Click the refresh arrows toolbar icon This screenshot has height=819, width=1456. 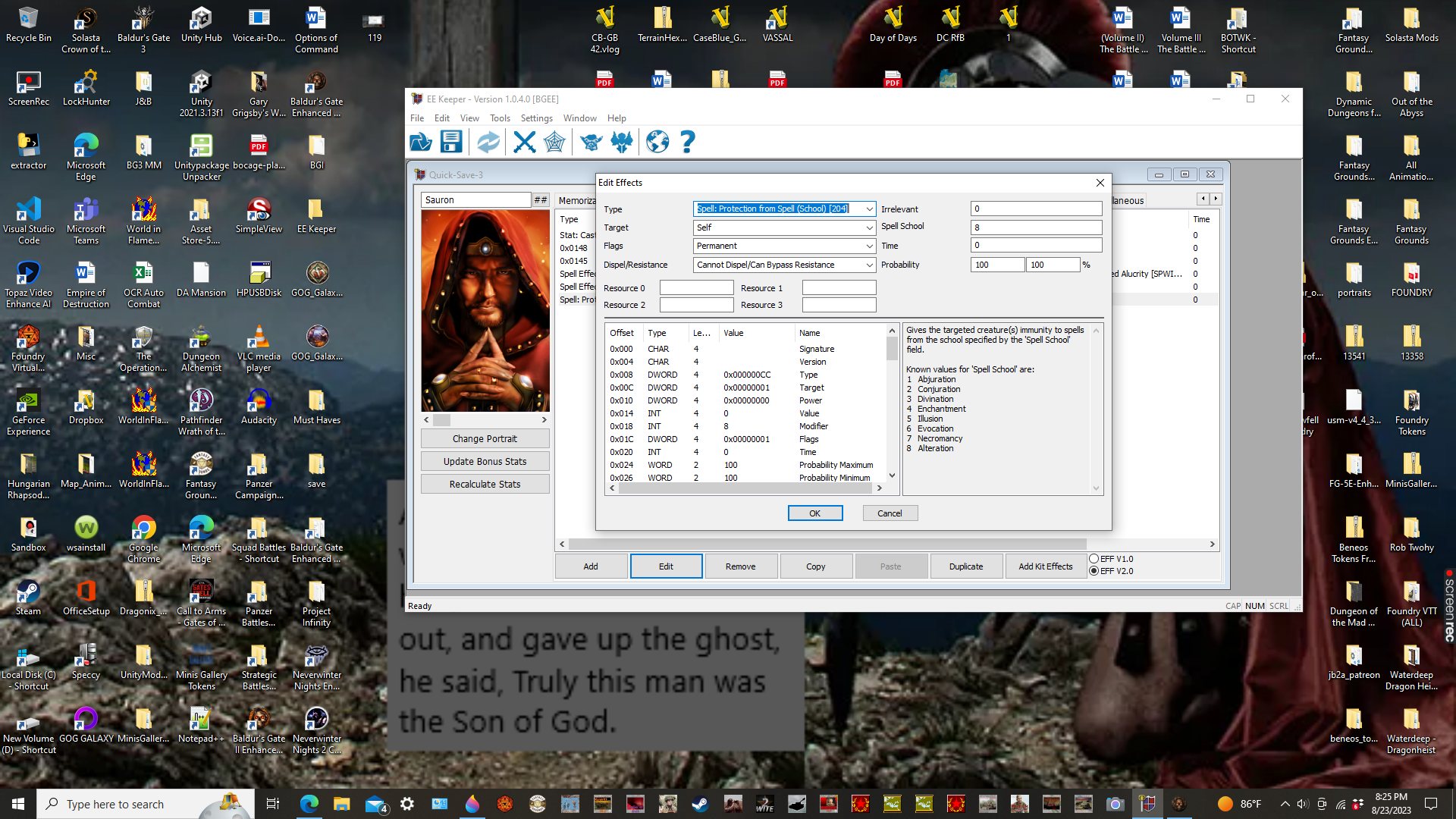(x=488, y=142)
